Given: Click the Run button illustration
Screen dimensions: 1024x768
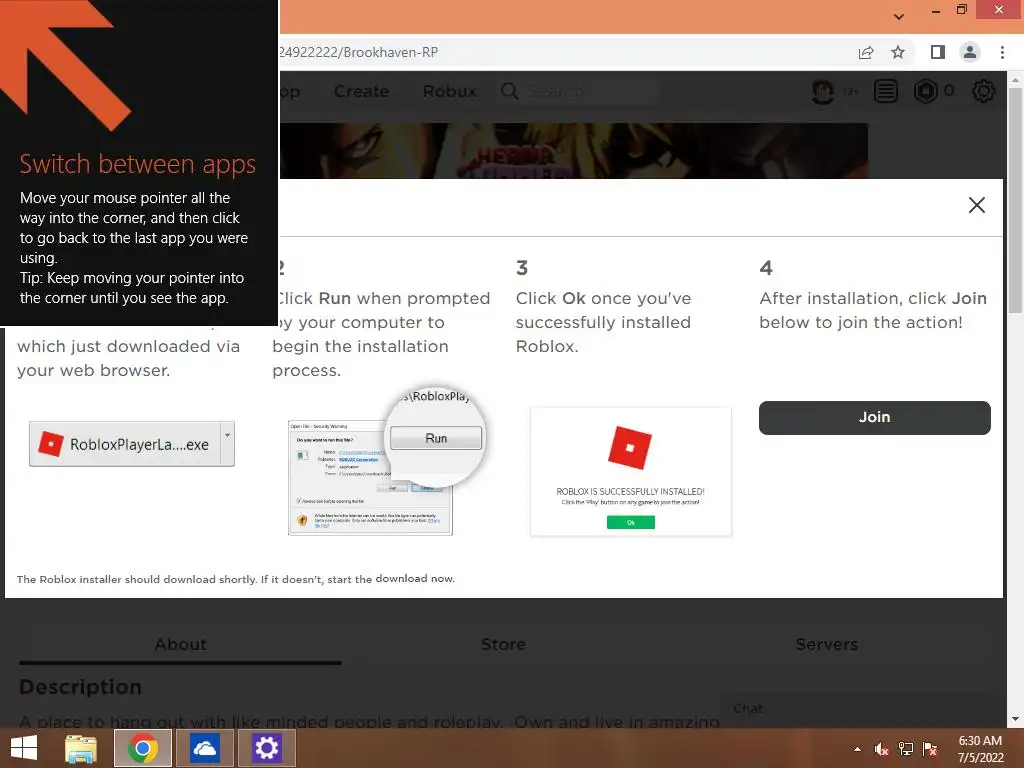Looking at the screenshot, I should [436, 438].
